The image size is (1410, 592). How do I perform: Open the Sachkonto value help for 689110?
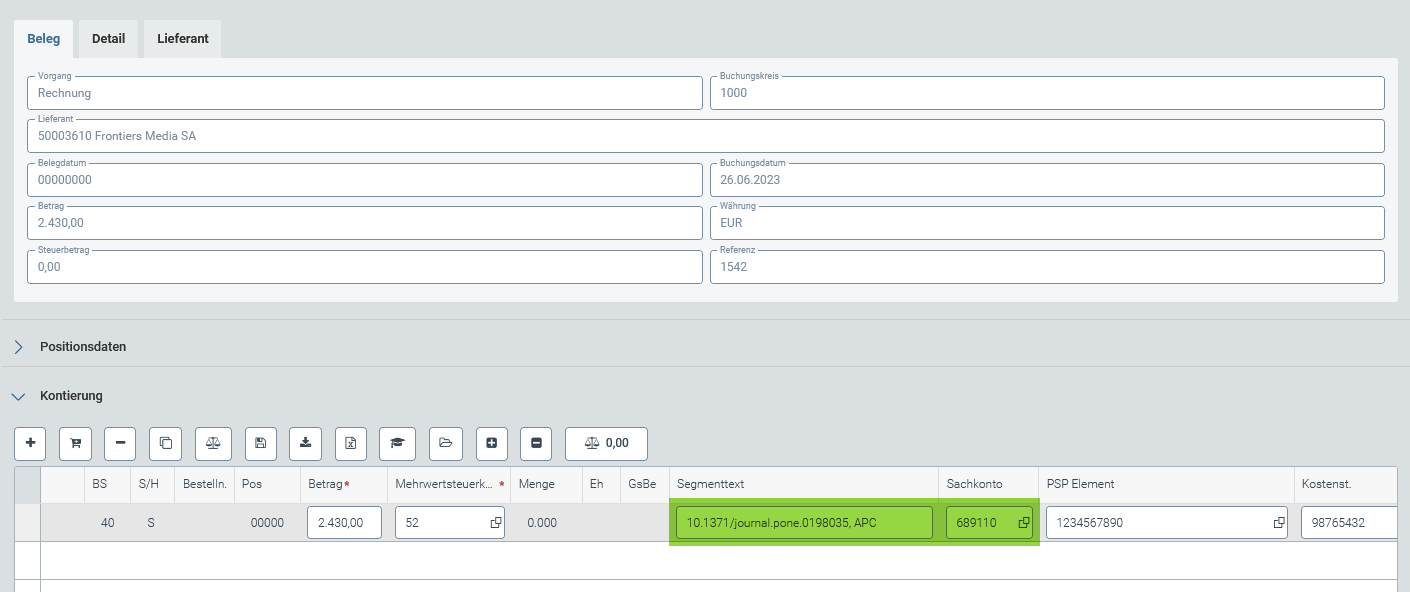point(1024,523)
